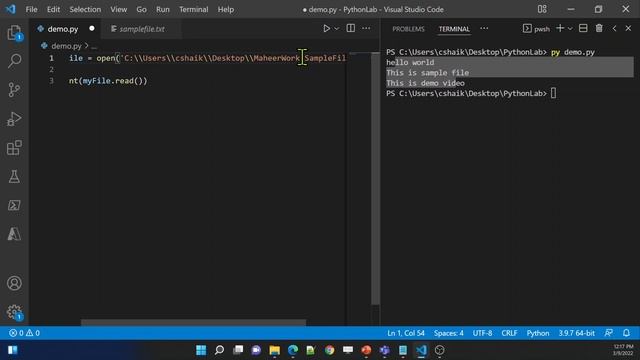This screenshot has width=640, height=360.
Task: Select Python language mode
Action: tap(538, 333)
